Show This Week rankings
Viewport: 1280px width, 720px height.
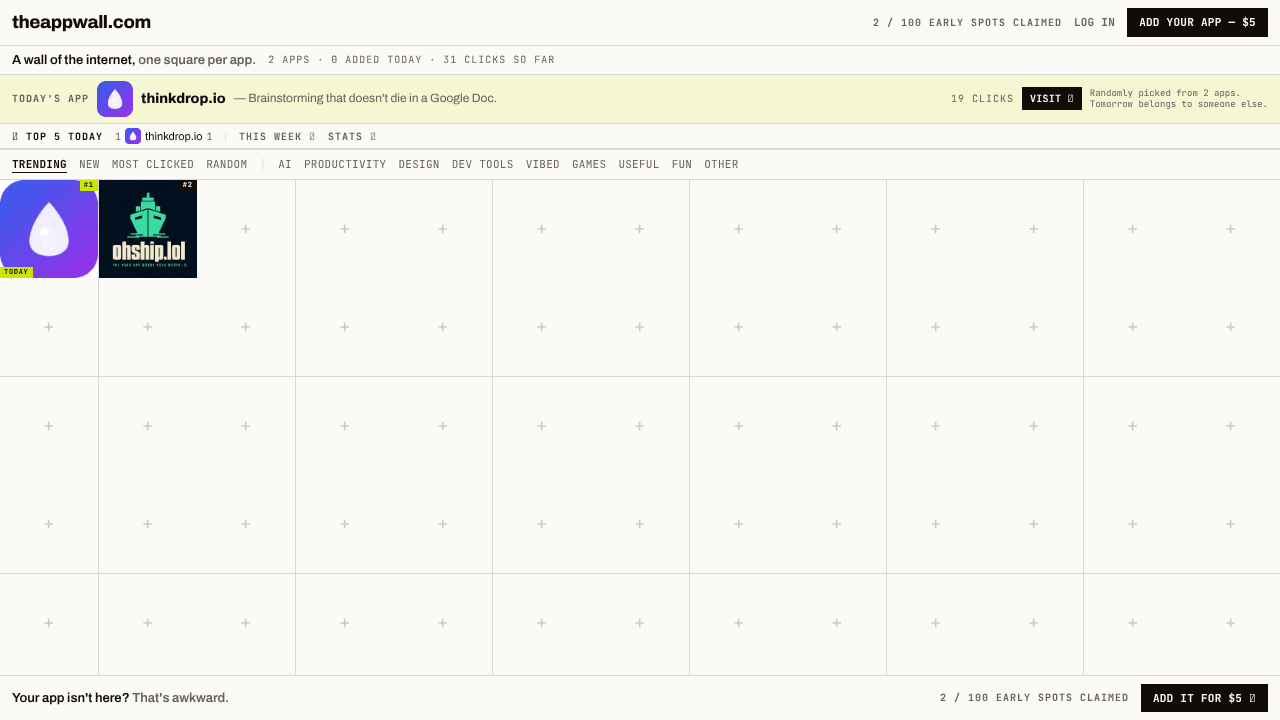pyautogui.click(x=277, y=136)
